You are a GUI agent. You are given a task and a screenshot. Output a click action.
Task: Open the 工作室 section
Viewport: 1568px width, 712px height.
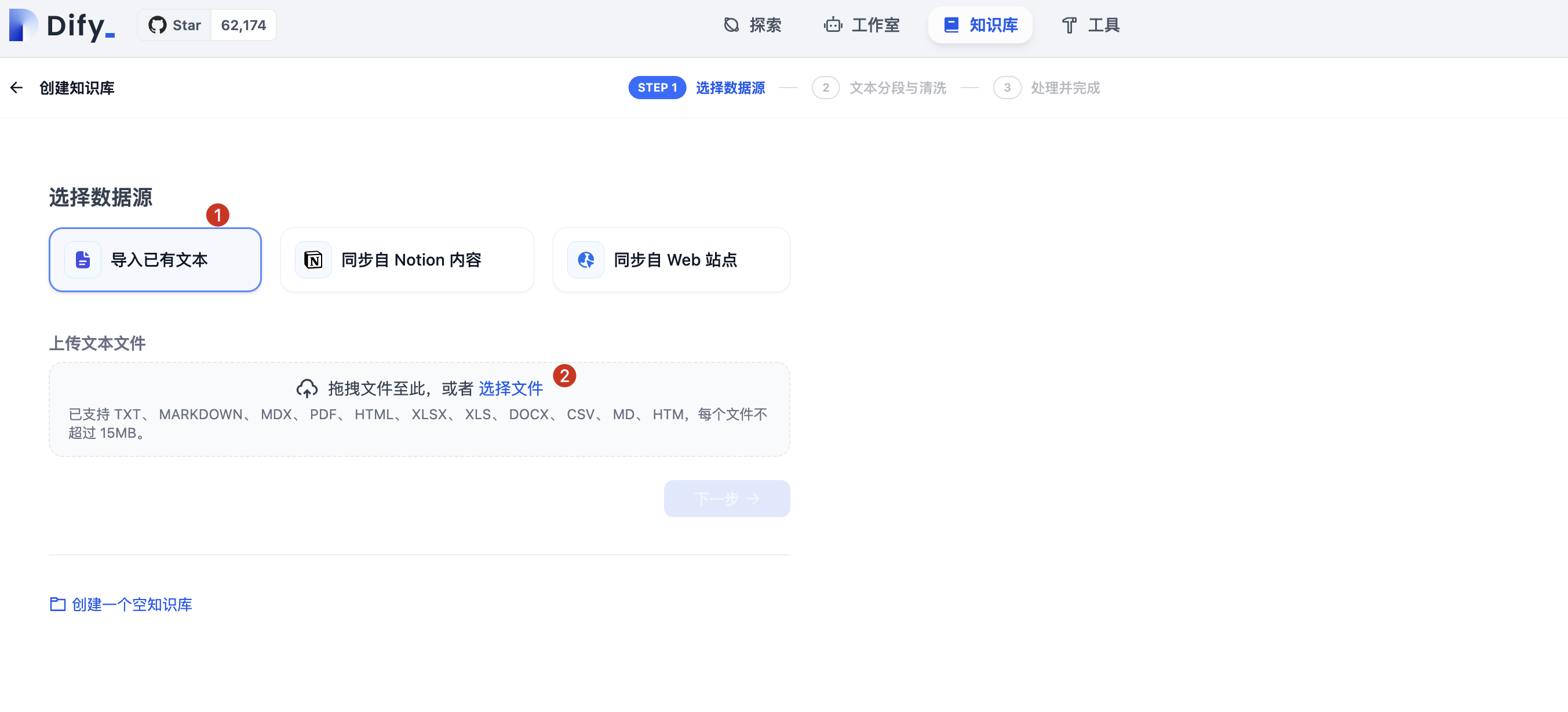[860, 25]
